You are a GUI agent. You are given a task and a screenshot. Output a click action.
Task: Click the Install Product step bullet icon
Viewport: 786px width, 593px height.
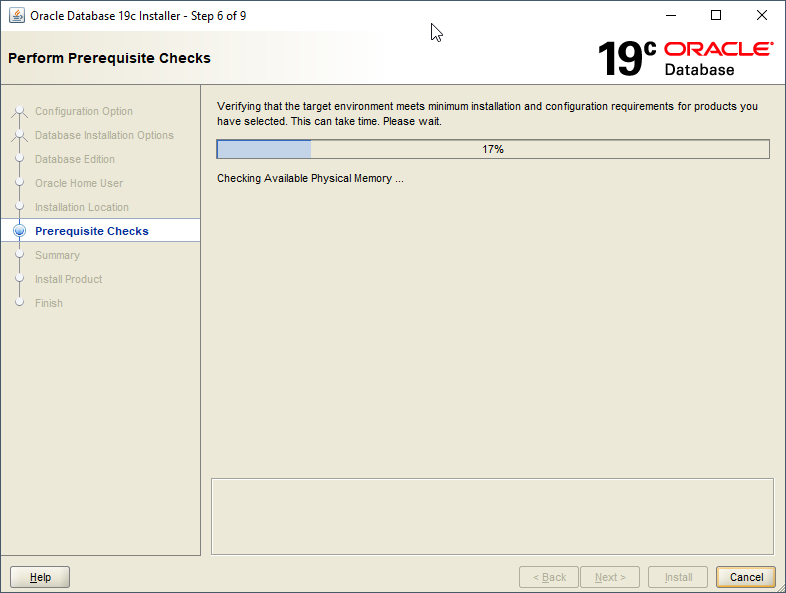(19, 279)
